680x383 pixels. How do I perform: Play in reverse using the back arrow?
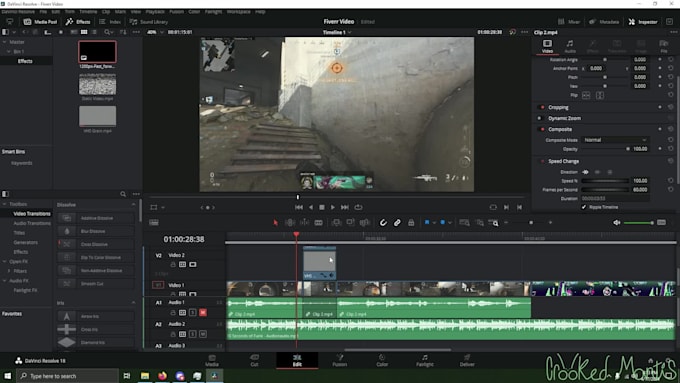(311, 207)
